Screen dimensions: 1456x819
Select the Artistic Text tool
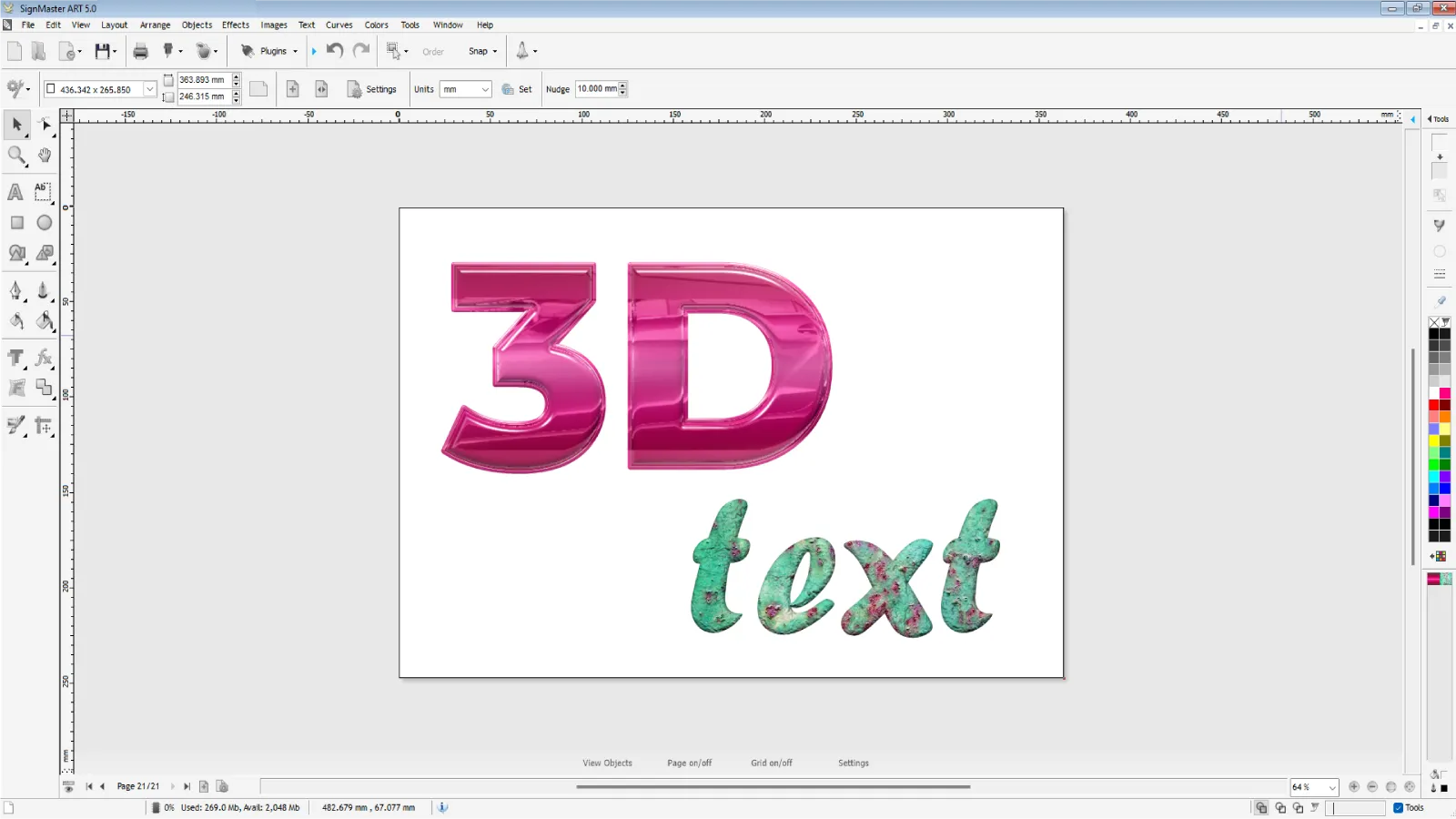pyautogui.click(x=15, y=192)
